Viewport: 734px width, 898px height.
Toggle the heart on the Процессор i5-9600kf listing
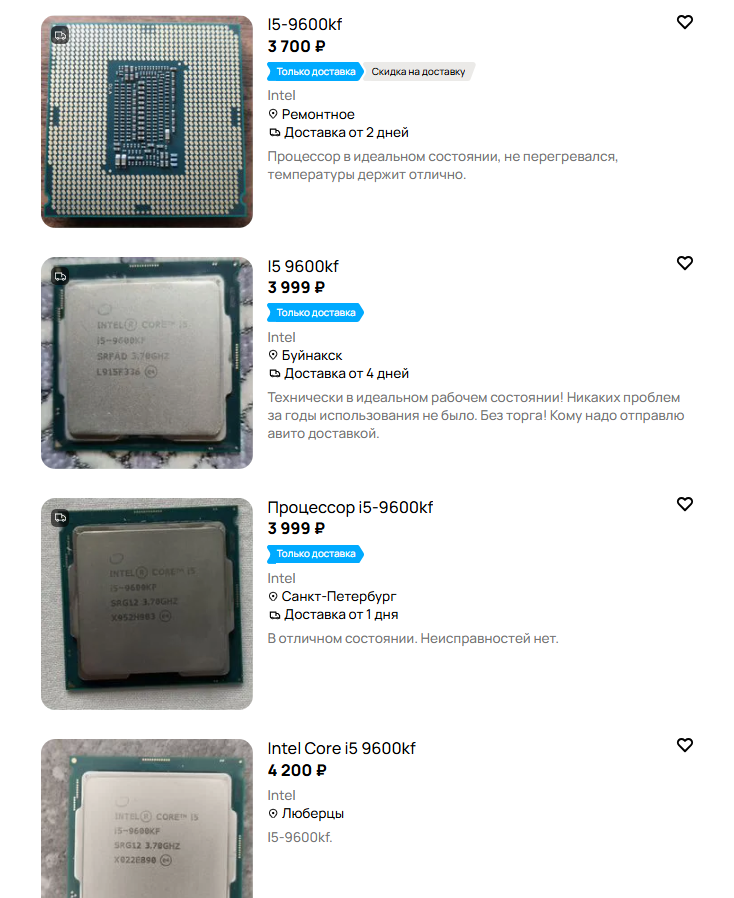[x=685, y=504]
